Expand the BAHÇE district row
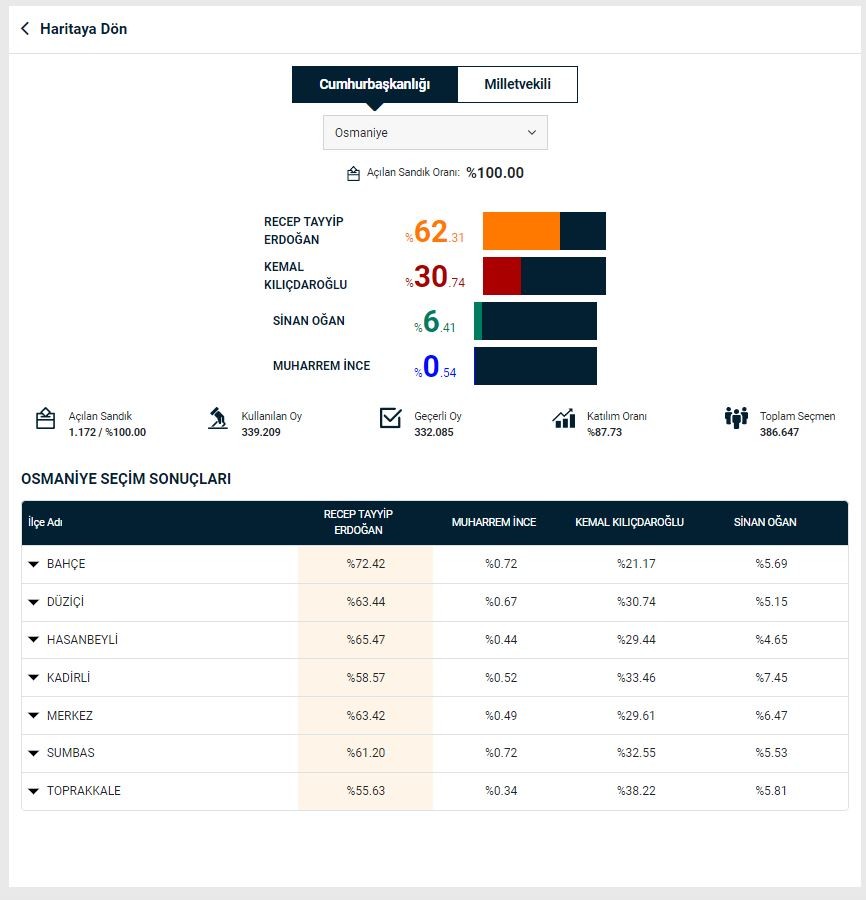 click(33, 565)
